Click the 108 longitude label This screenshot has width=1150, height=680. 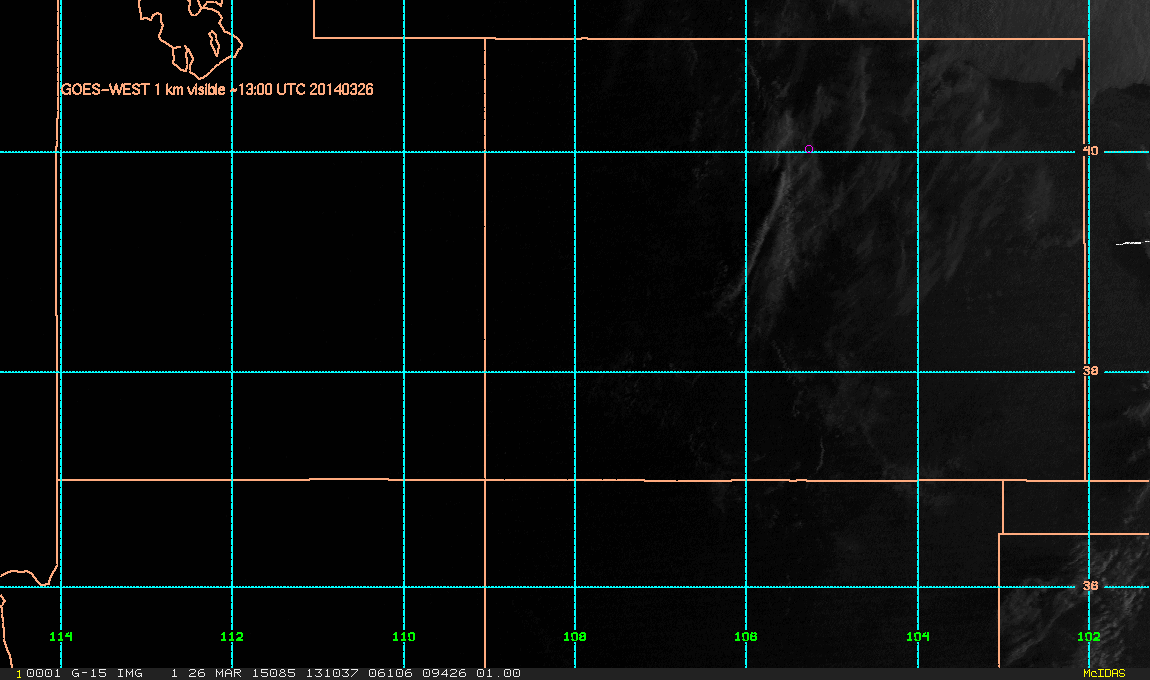pyautogui.click(x=575, y=636)
